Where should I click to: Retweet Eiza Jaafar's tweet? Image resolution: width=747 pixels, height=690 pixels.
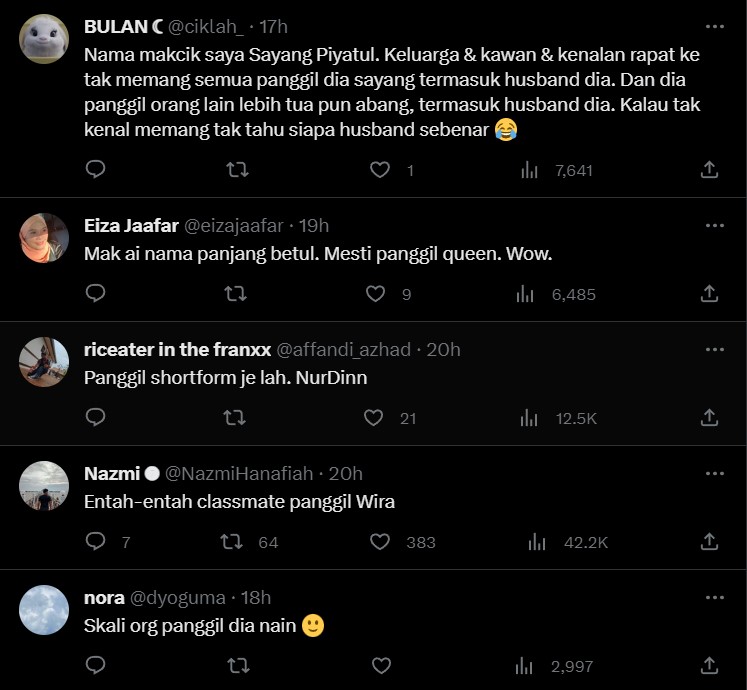[235, 294]
